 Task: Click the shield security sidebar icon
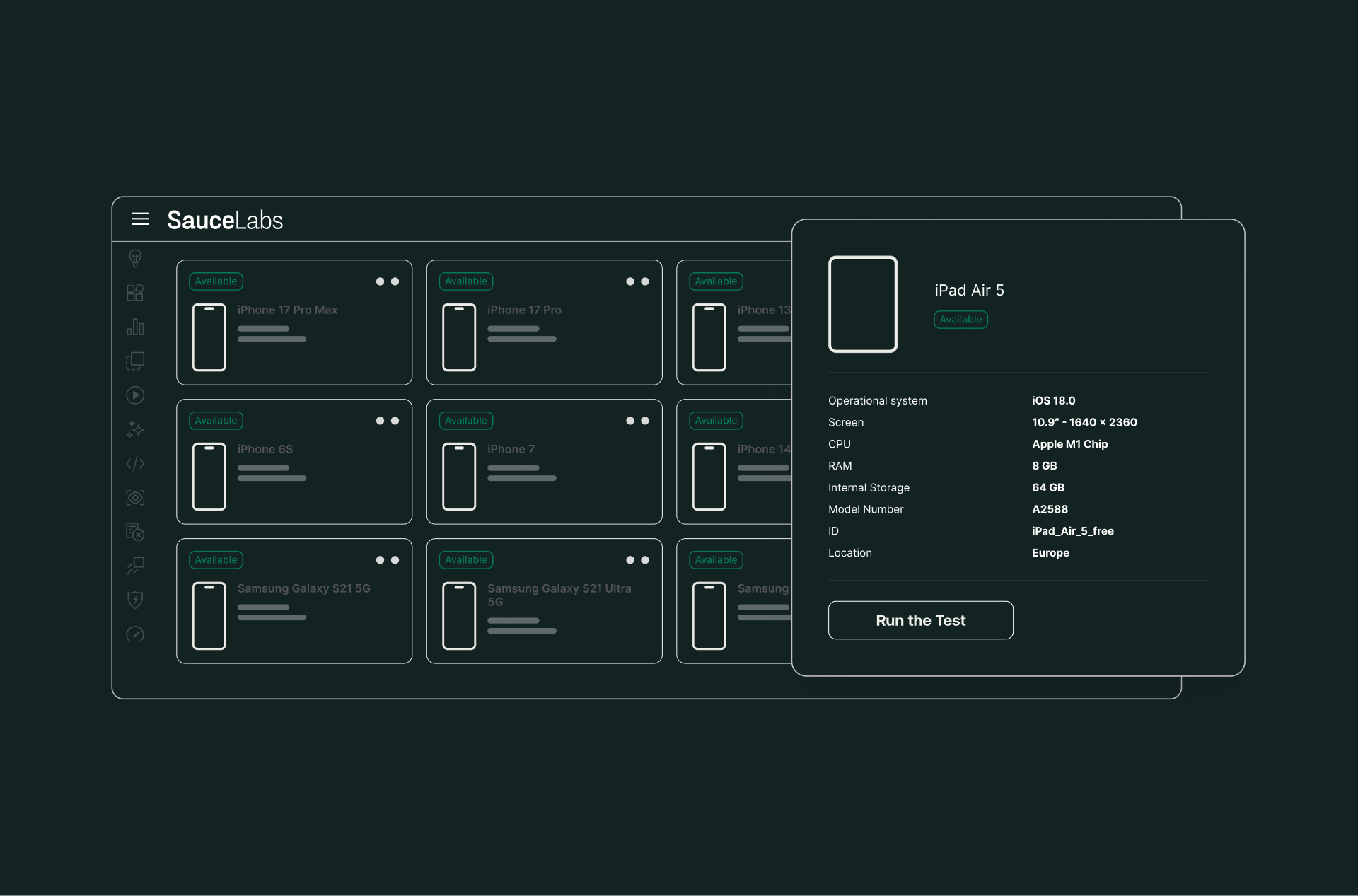pyautogui.click(x=135, y=600)
